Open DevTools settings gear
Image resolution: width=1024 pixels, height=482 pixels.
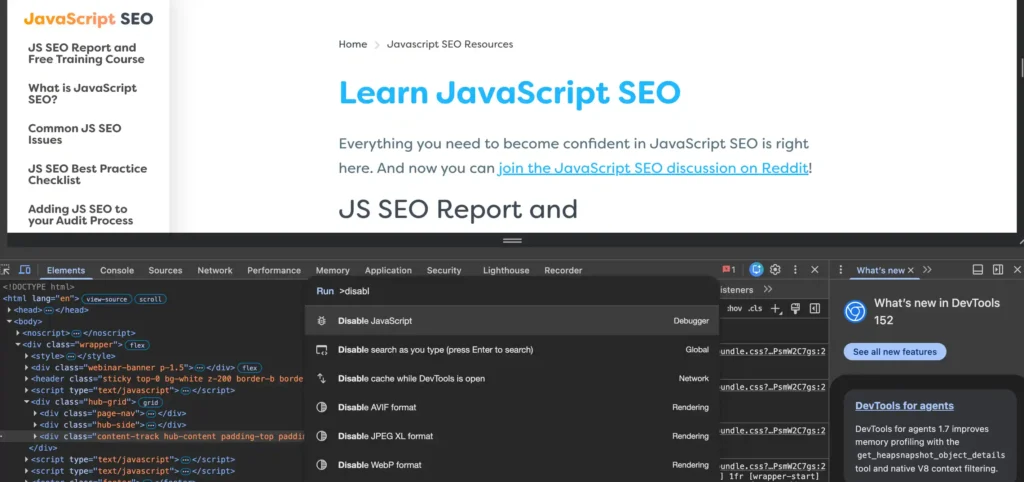tap(775, 269)
